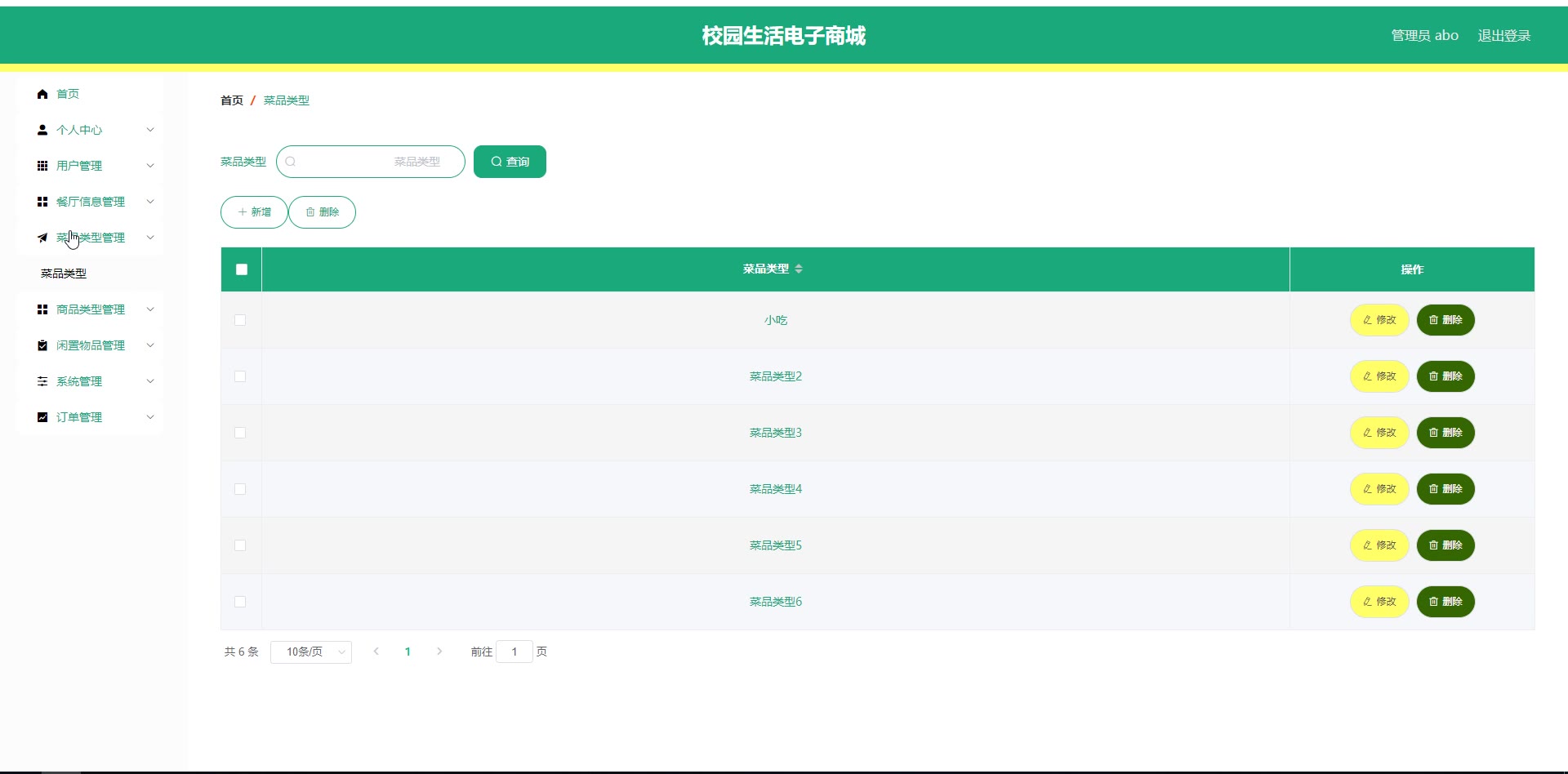Click 删除 for the 菜品类型5 row

coord(1445,545)
